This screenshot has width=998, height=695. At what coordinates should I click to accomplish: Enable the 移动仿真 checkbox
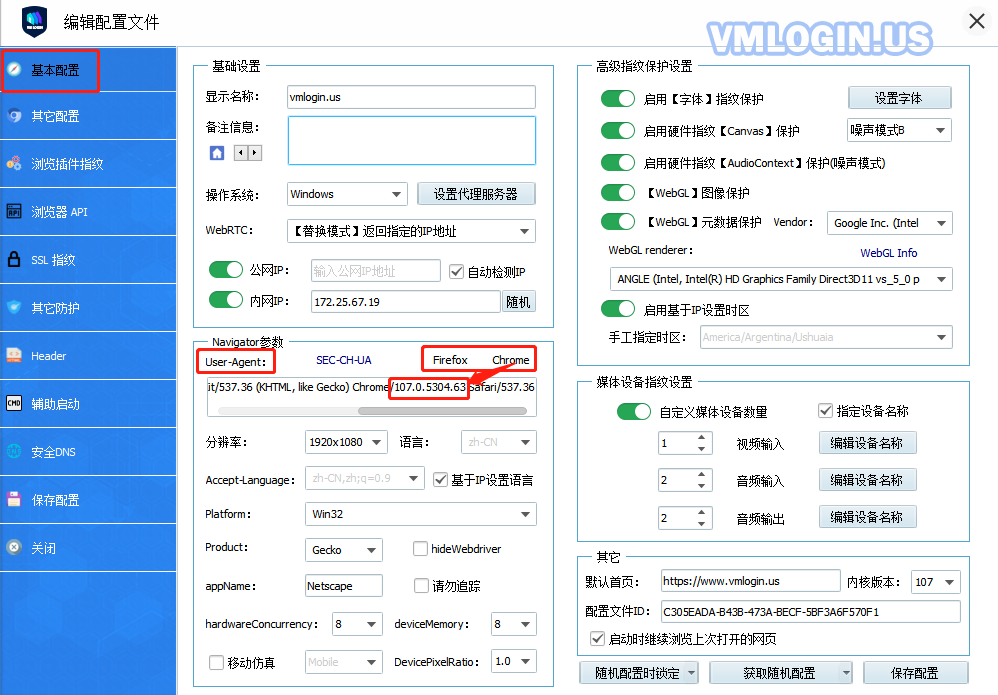216,663
